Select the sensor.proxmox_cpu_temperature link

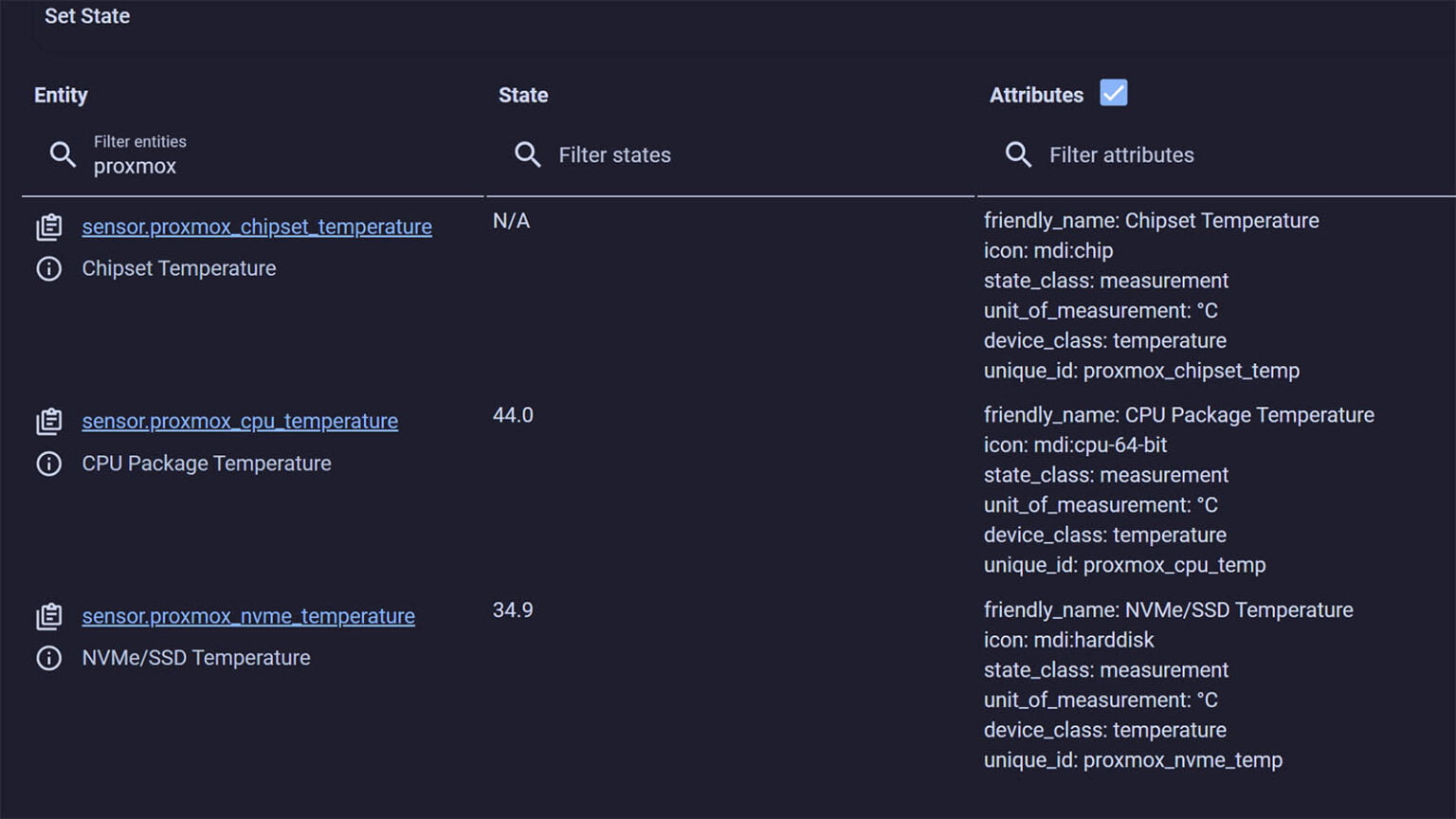pyautogui.click(x=240, y=421)
